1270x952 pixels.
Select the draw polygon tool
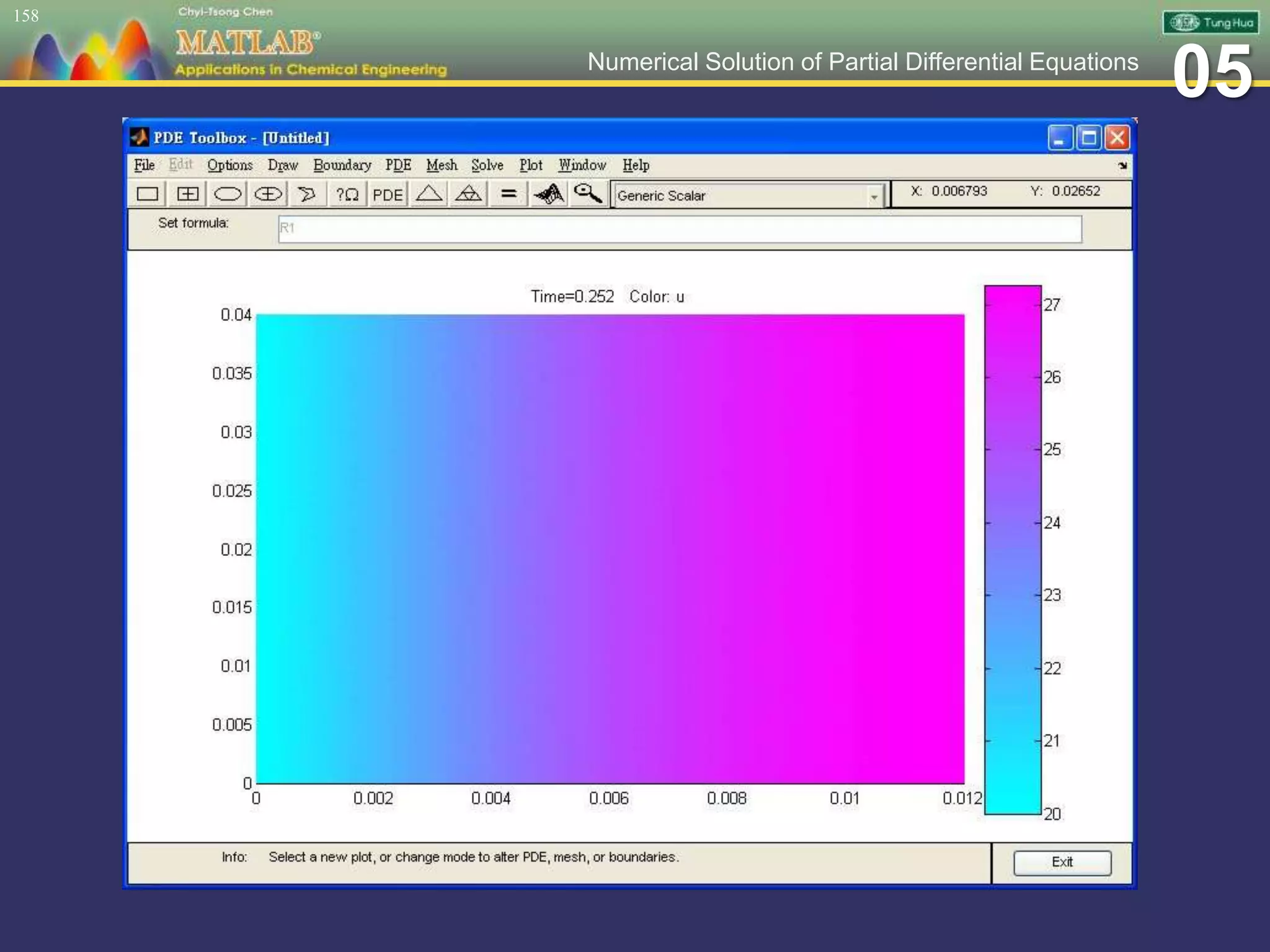coord(307,195)
